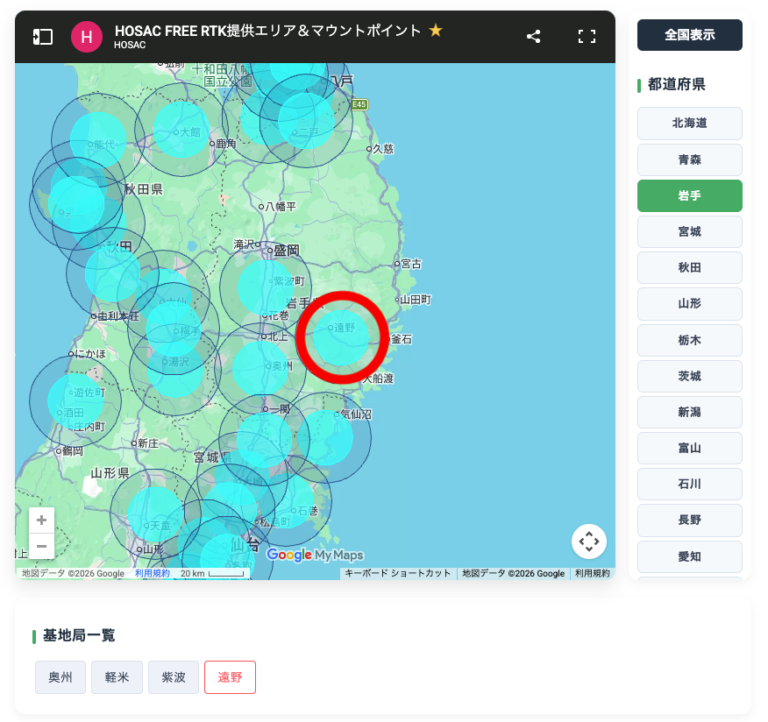This screenshot has height=722, width=768.
Task: Select 北海道 prefecture
Action: pyautogui.click(x=690, y=123)
